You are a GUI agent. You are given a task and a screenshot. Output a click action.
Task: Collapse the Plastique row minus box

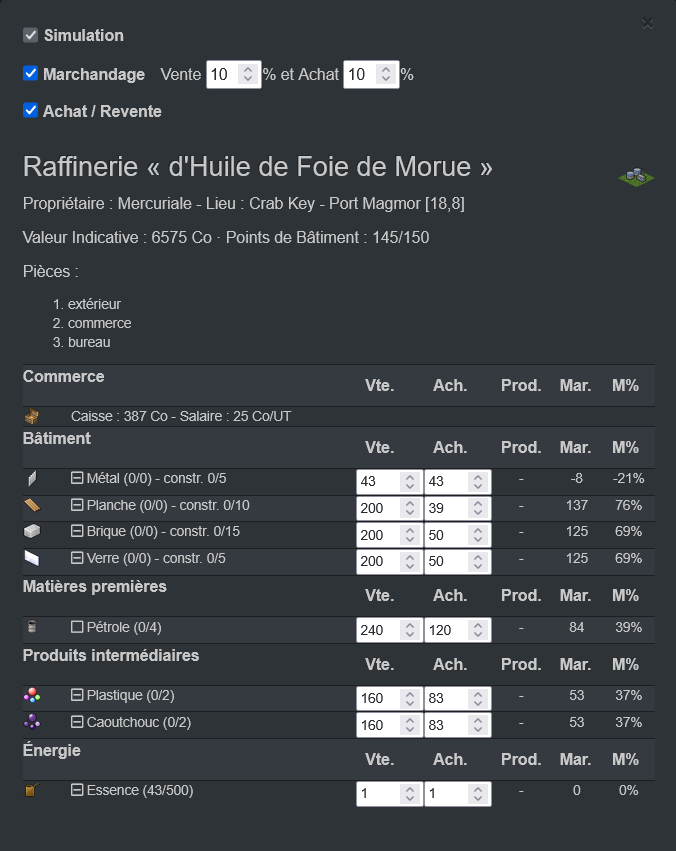[x=77, y=695]
